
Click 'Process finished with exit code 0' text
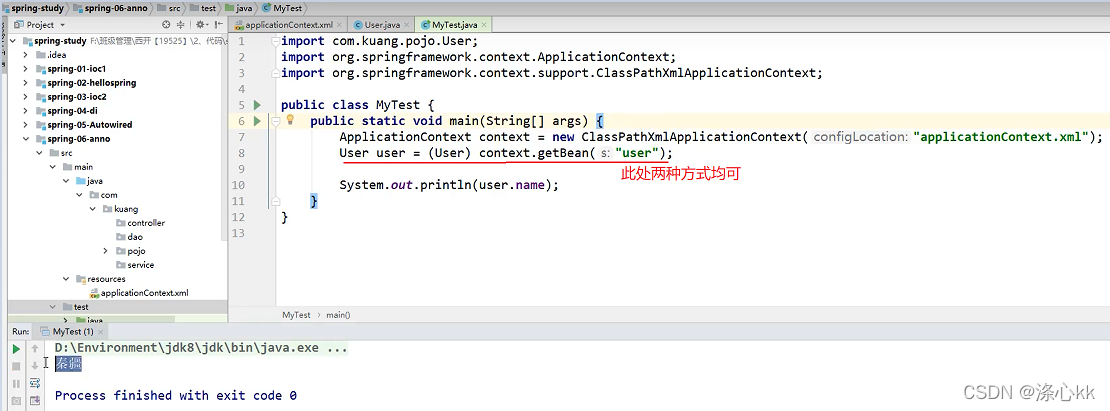click(176, 395)
